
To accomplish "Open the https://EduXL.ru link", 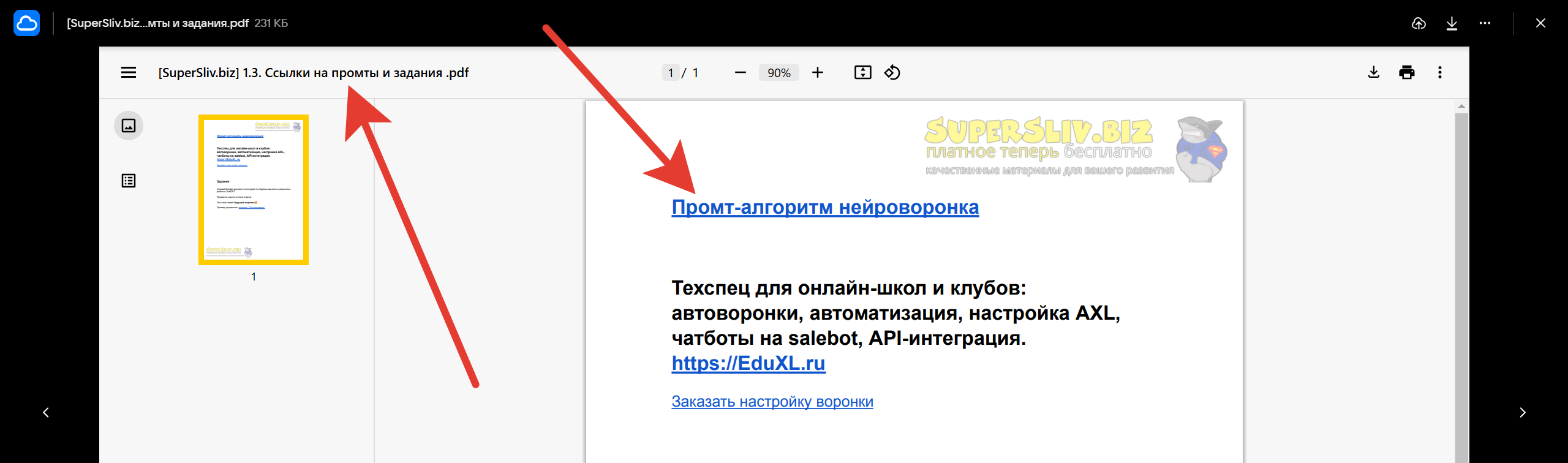I will [x=748, y=363].
